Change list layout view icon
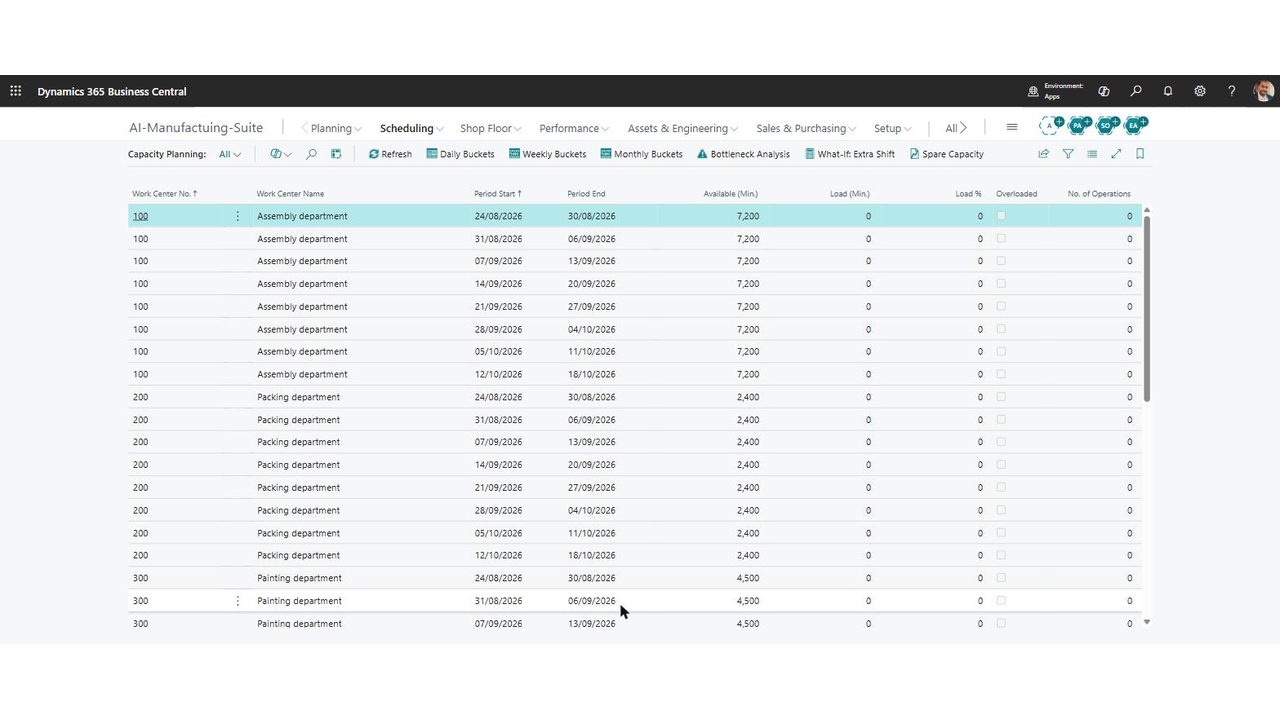The height and width of the screenshot is (720, 1280). (x=1092, y=154)
